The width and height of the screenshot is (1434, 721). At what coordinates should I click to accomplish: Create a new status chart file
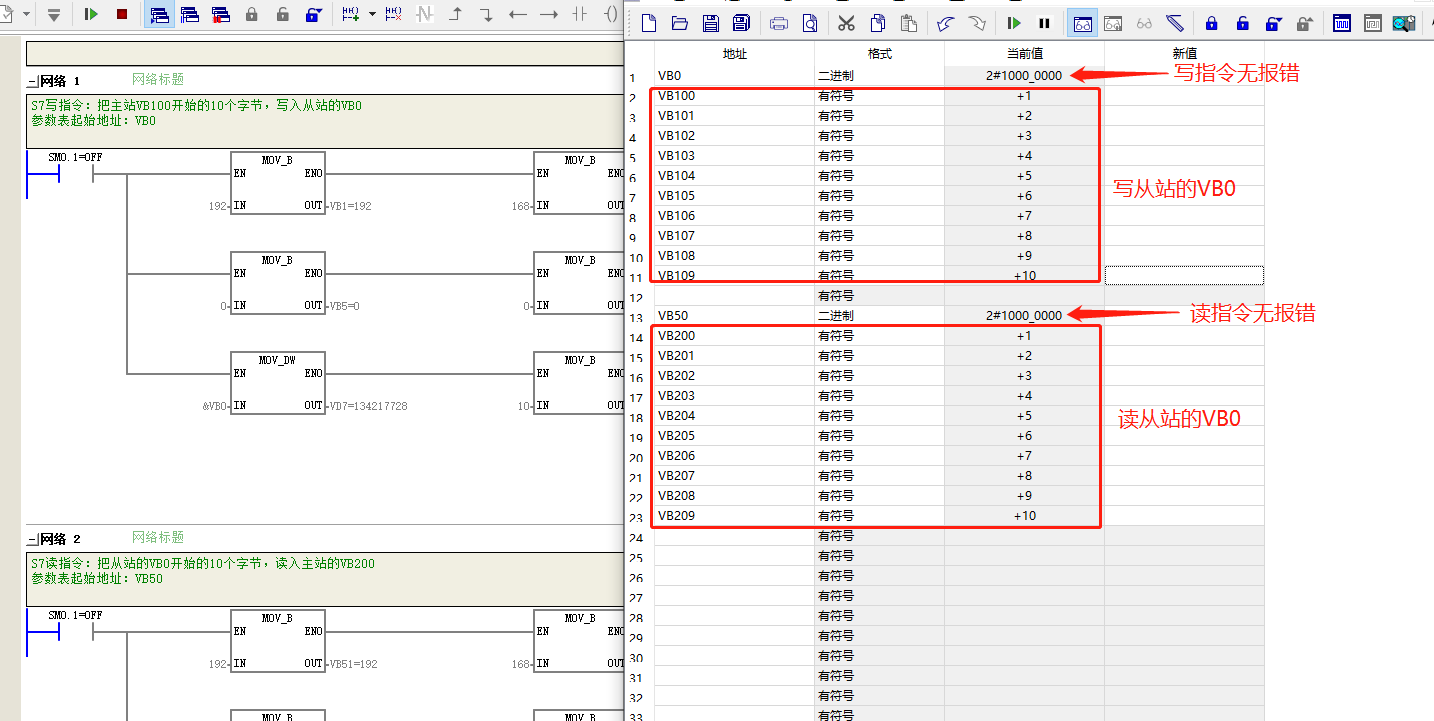tap(649, 23)
